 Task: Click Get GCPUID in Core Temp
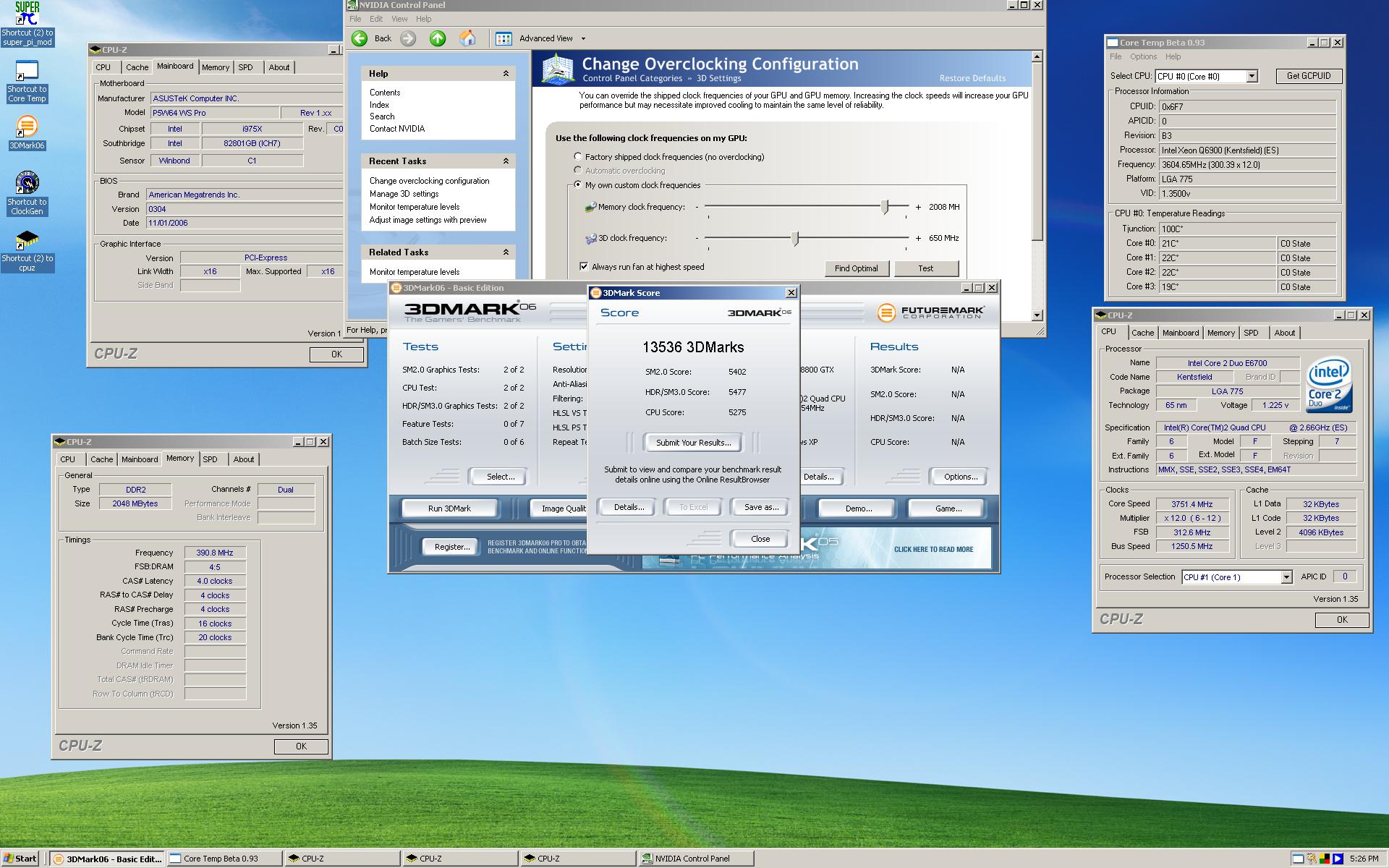point(1308,76)
